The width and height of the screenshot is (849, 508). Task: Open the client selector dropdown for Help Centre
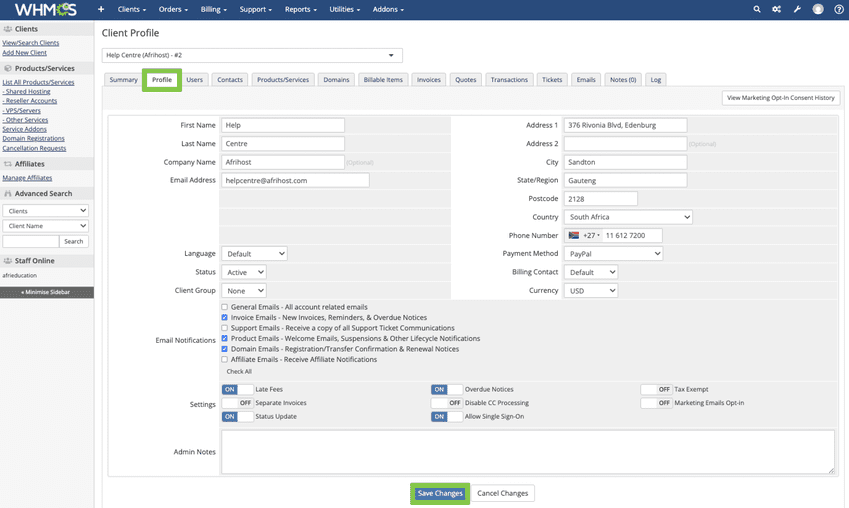click(252, 56)
